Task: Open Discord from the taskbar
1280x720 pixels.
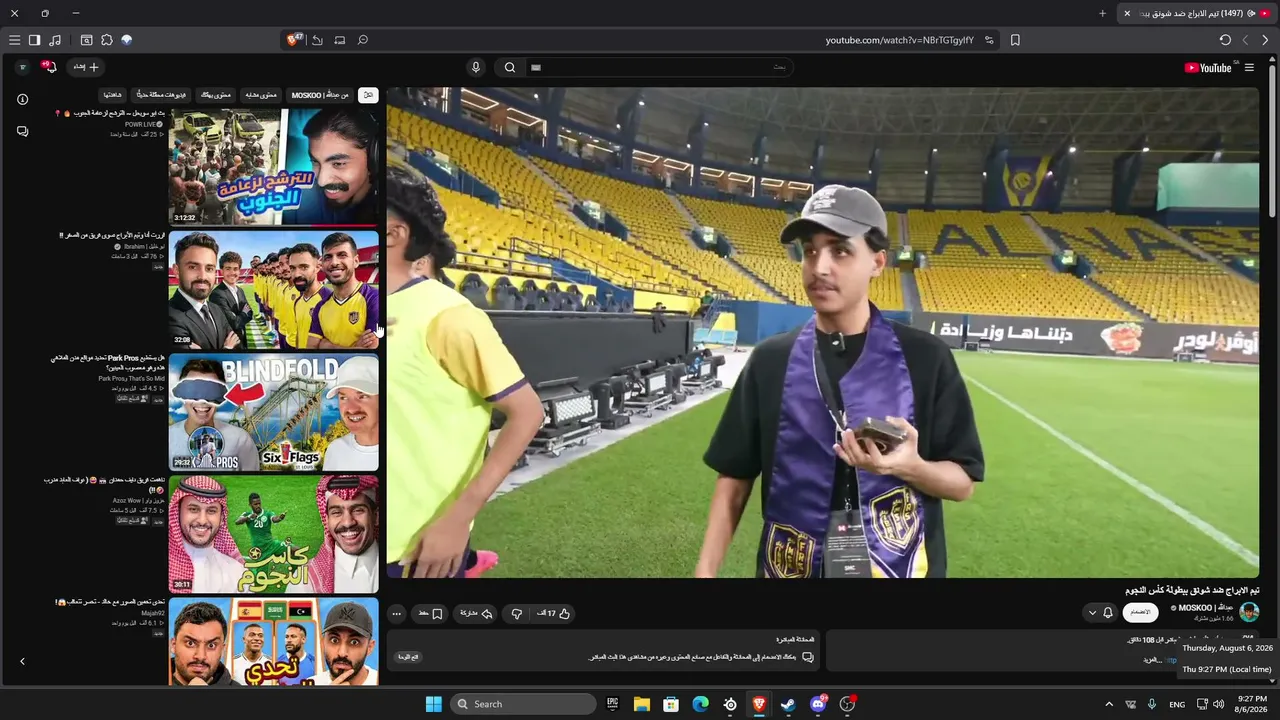Action: [x=818, y=704]
